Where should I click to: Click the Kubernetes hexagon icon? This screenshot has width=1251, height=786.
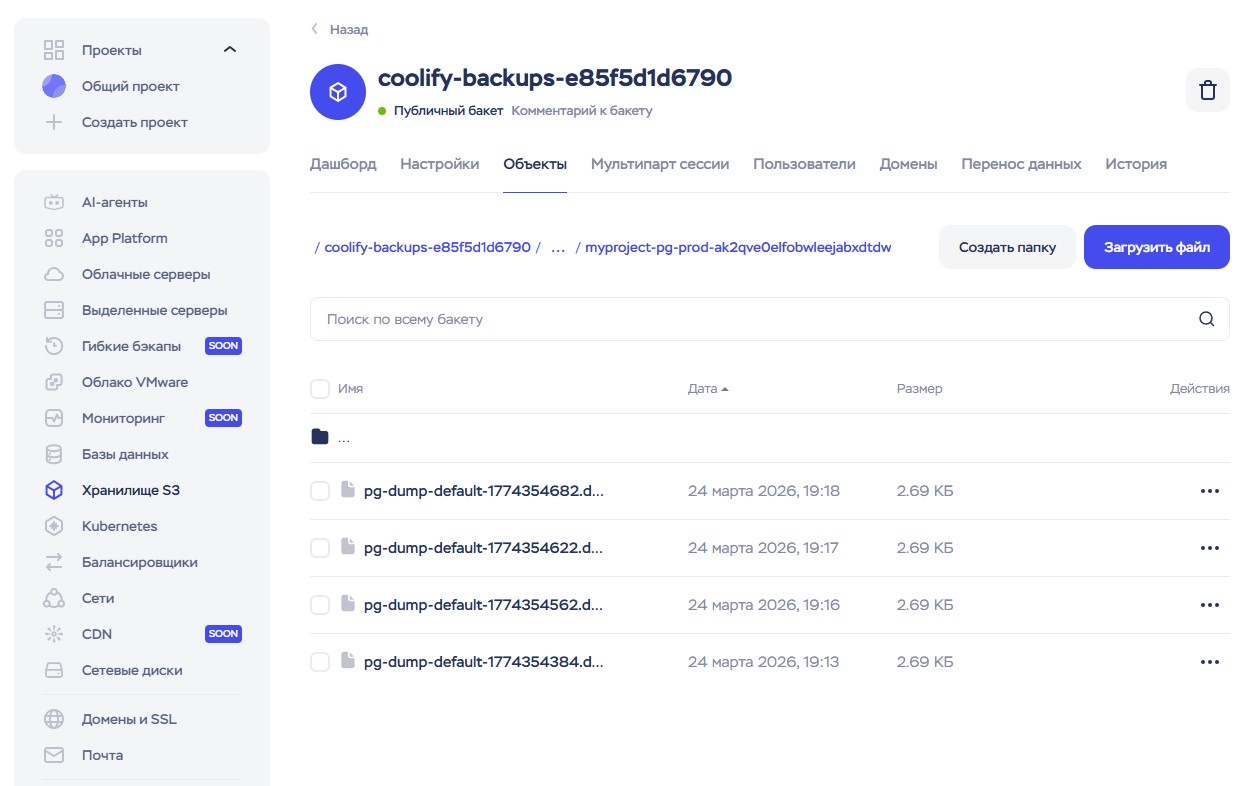pos(54,526)
